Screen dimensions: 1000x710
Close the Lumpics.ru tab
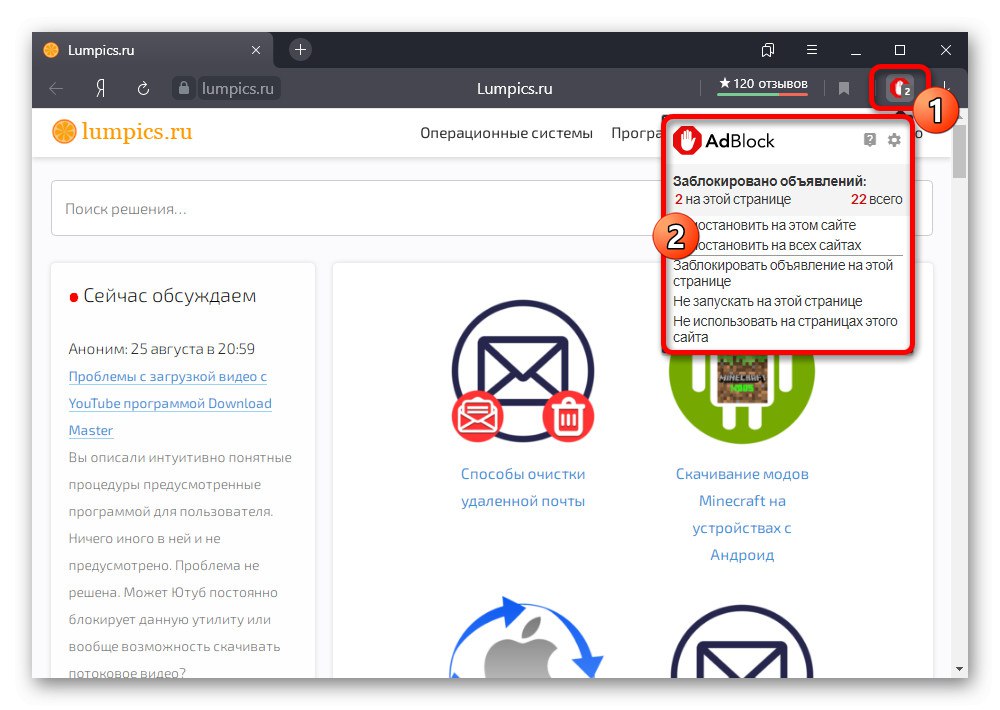[x=256, y=50]
